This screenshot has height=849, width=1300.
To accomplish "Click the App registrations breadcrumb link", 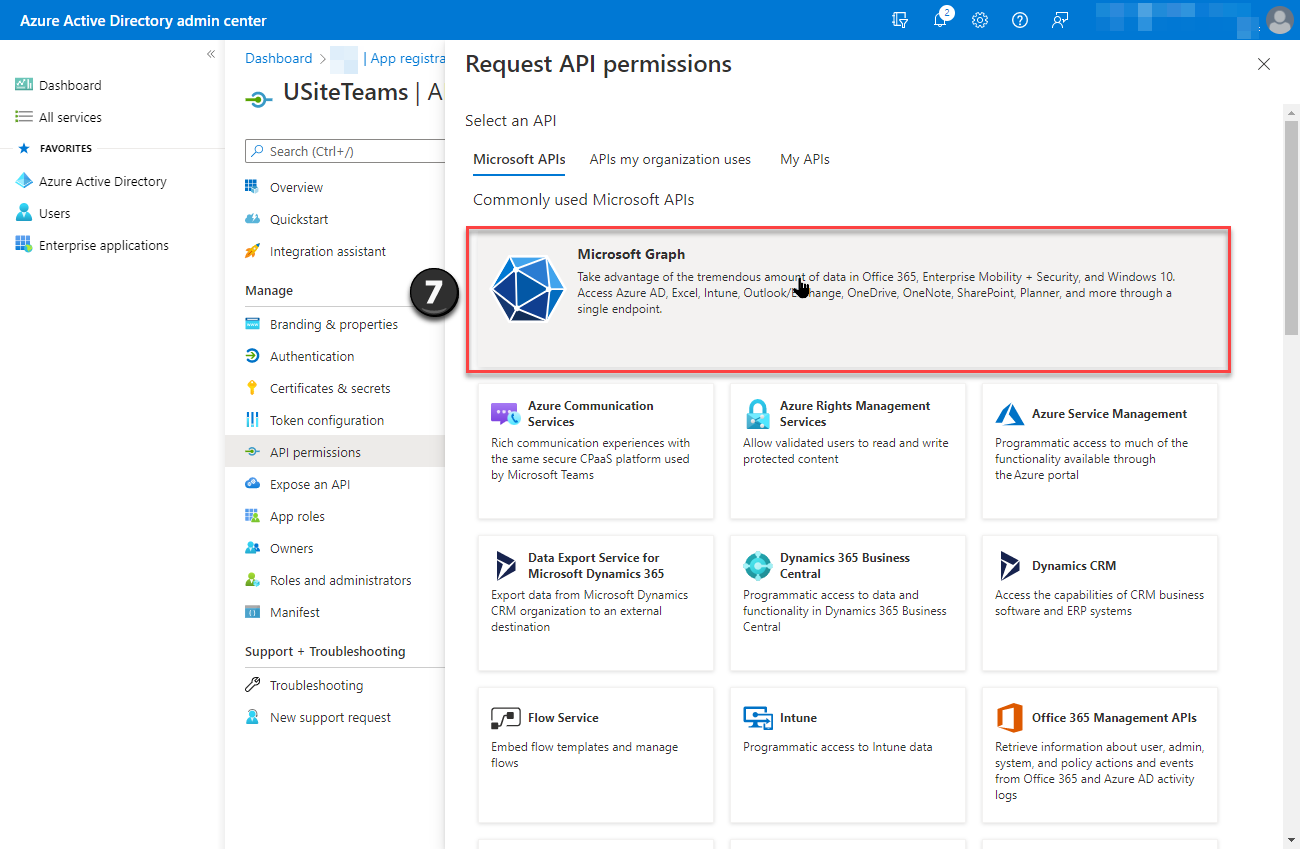I will pyautogui.click(x=408, y=58).
